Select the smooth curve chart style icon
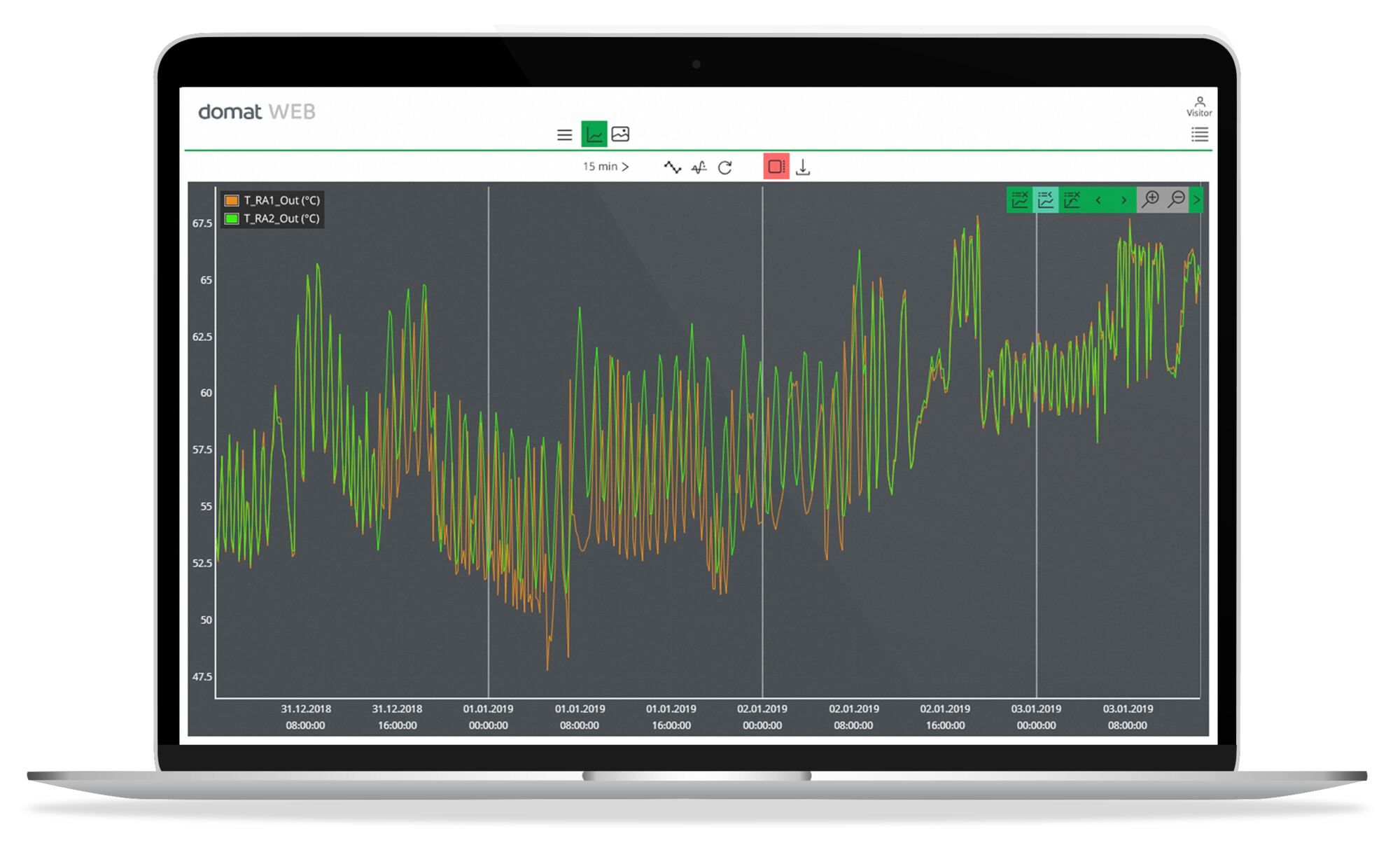 coord(699,167)
